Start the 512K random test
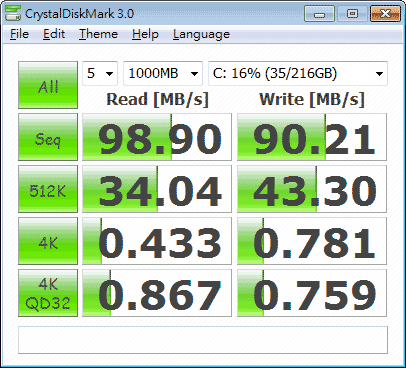This screenshot has width=406, height=368. (x=48, y=189)
